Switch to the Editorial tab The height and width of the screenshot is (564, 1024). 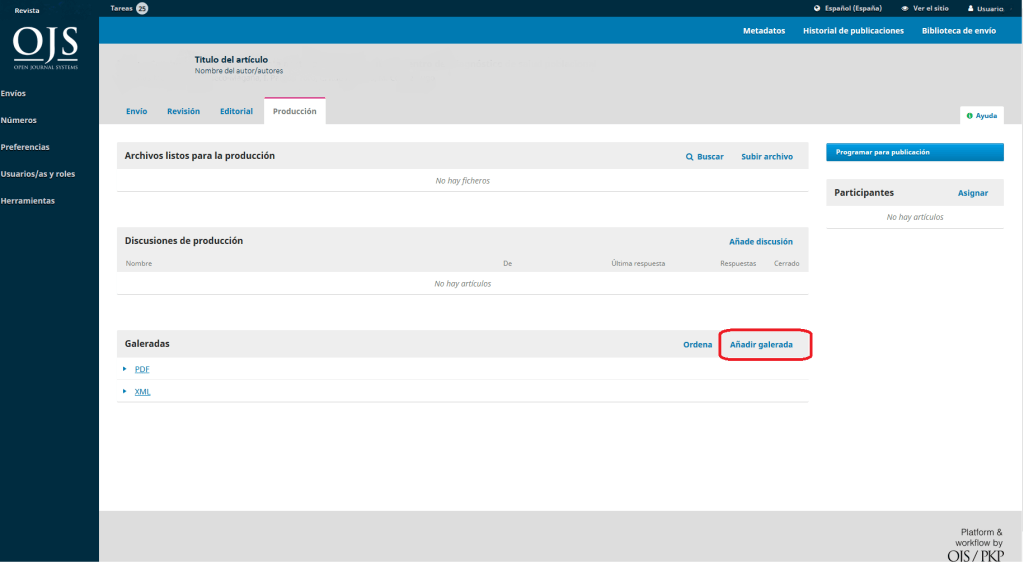tap(236, 111)
